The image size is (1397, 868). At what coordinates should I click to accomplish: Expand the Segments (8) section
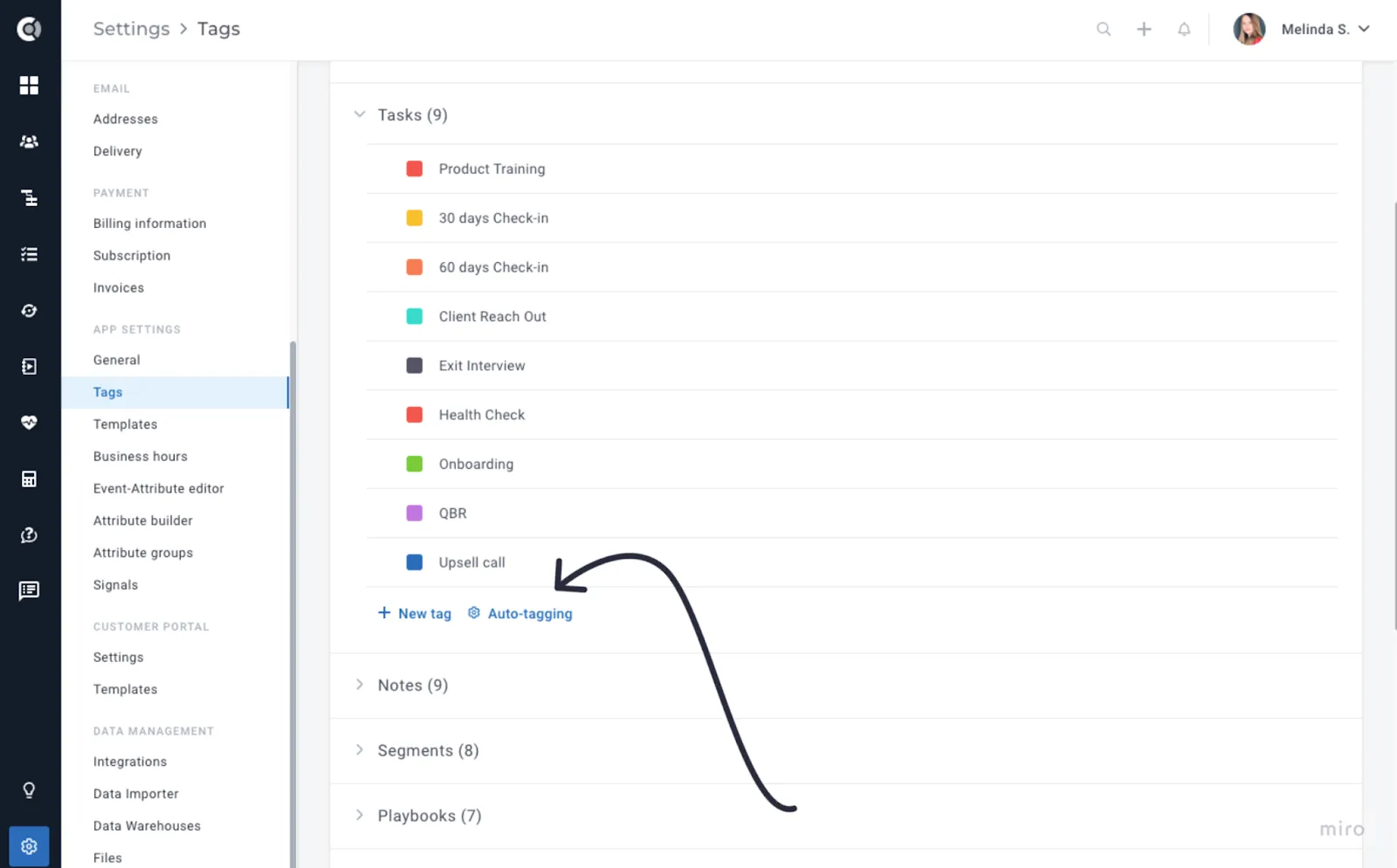(360, 750)
